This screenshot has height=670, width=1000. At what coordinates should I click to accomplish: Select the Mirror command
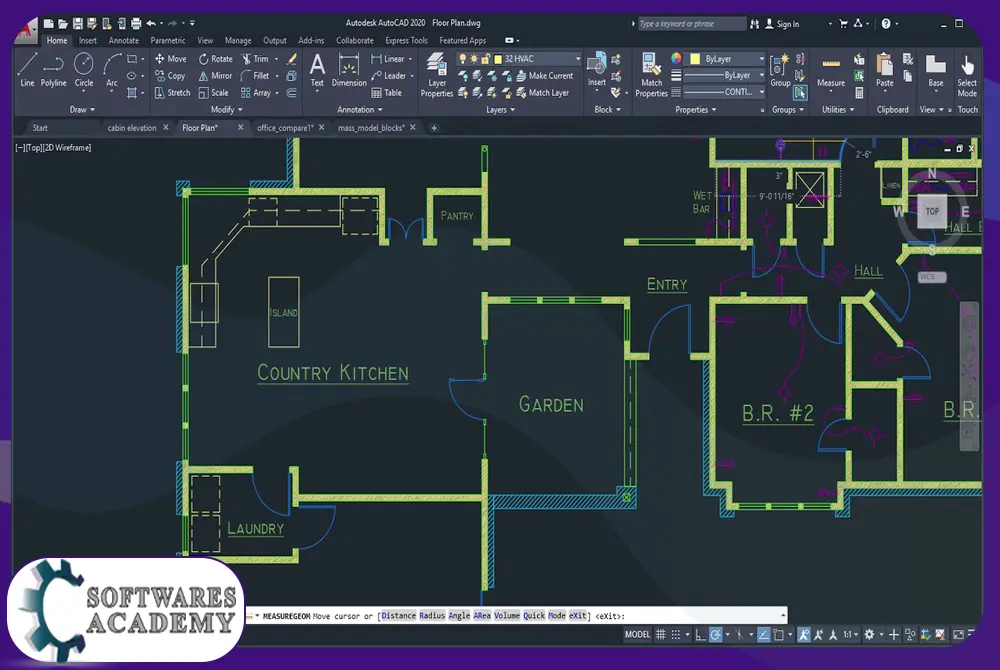click(215, 76)
